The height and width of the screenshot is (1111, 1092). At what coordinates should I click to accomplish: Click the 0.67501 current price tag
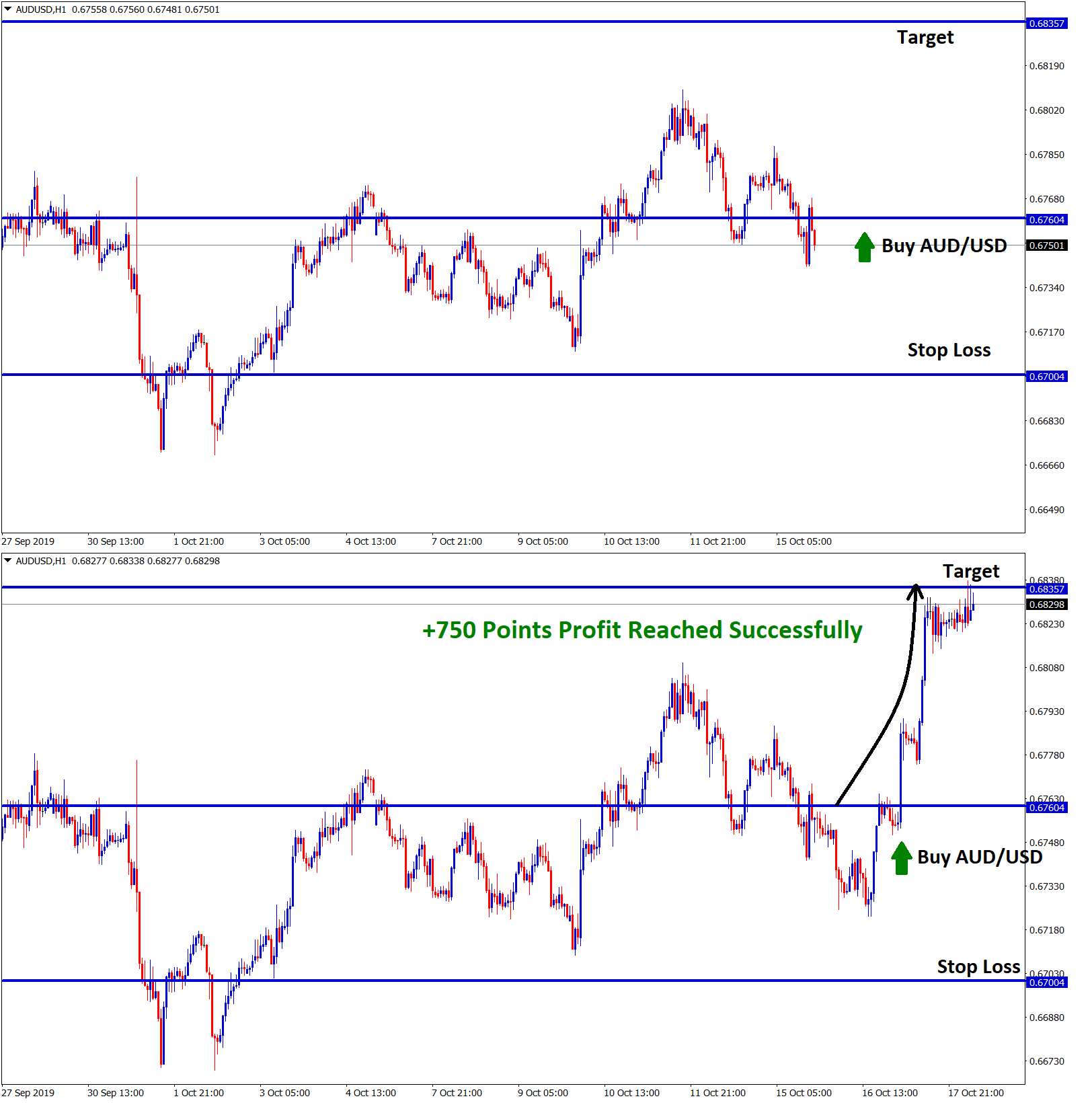click(1047, 245)
